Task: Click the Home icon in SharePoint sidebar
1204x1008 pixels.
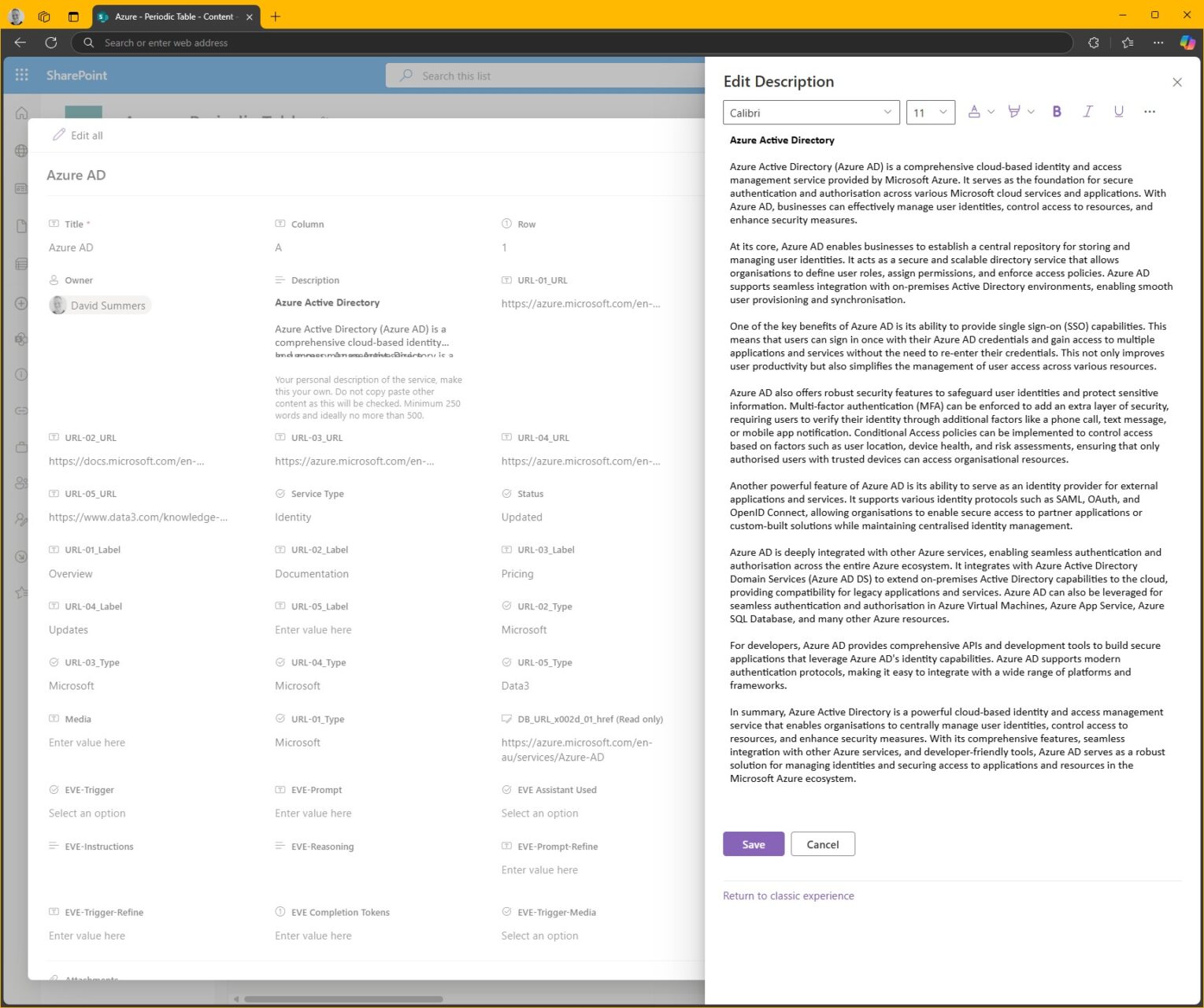Action: coord(20,113)
